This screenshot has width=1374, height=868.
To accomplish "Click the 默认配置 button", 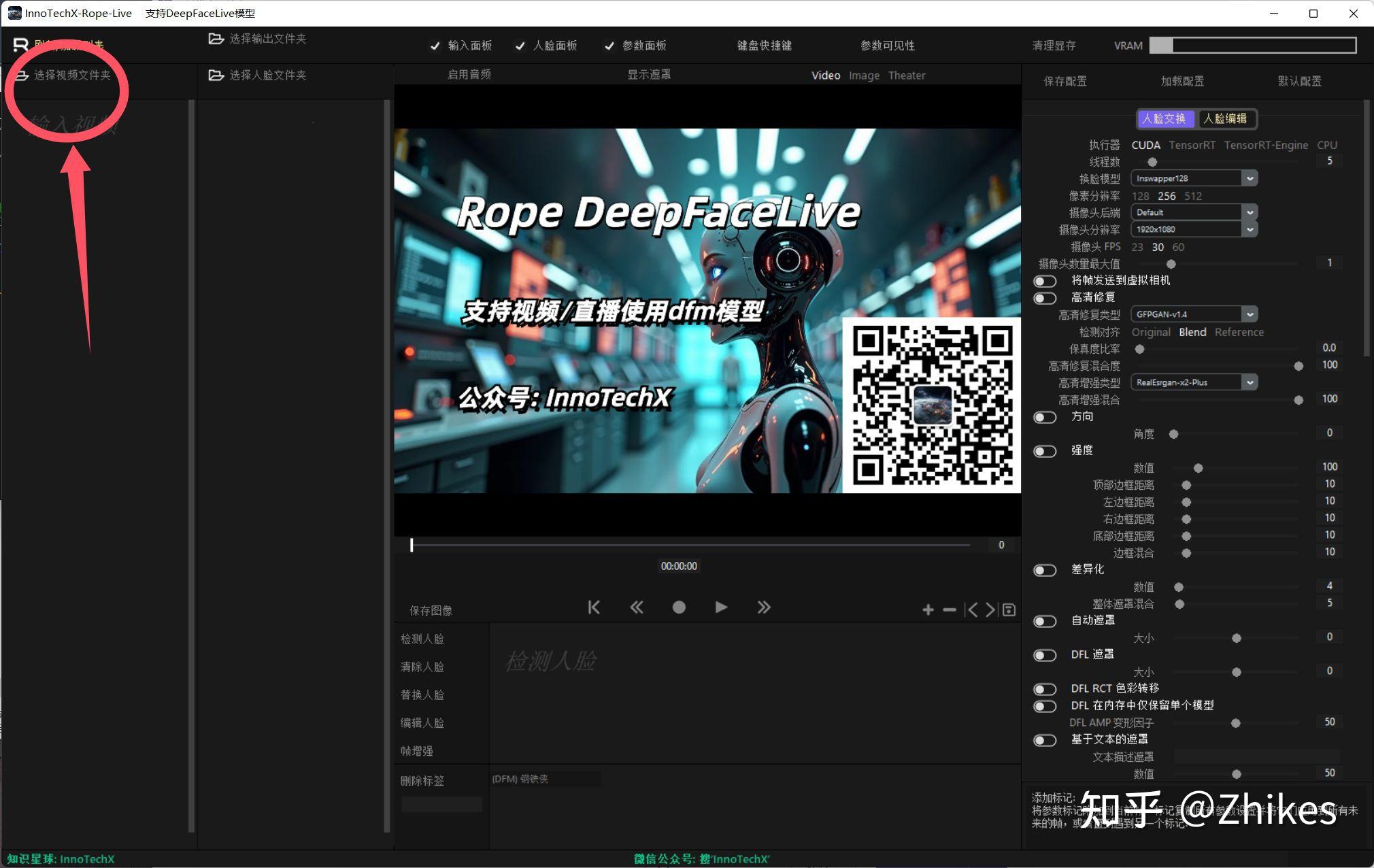I will [1299, 81].
